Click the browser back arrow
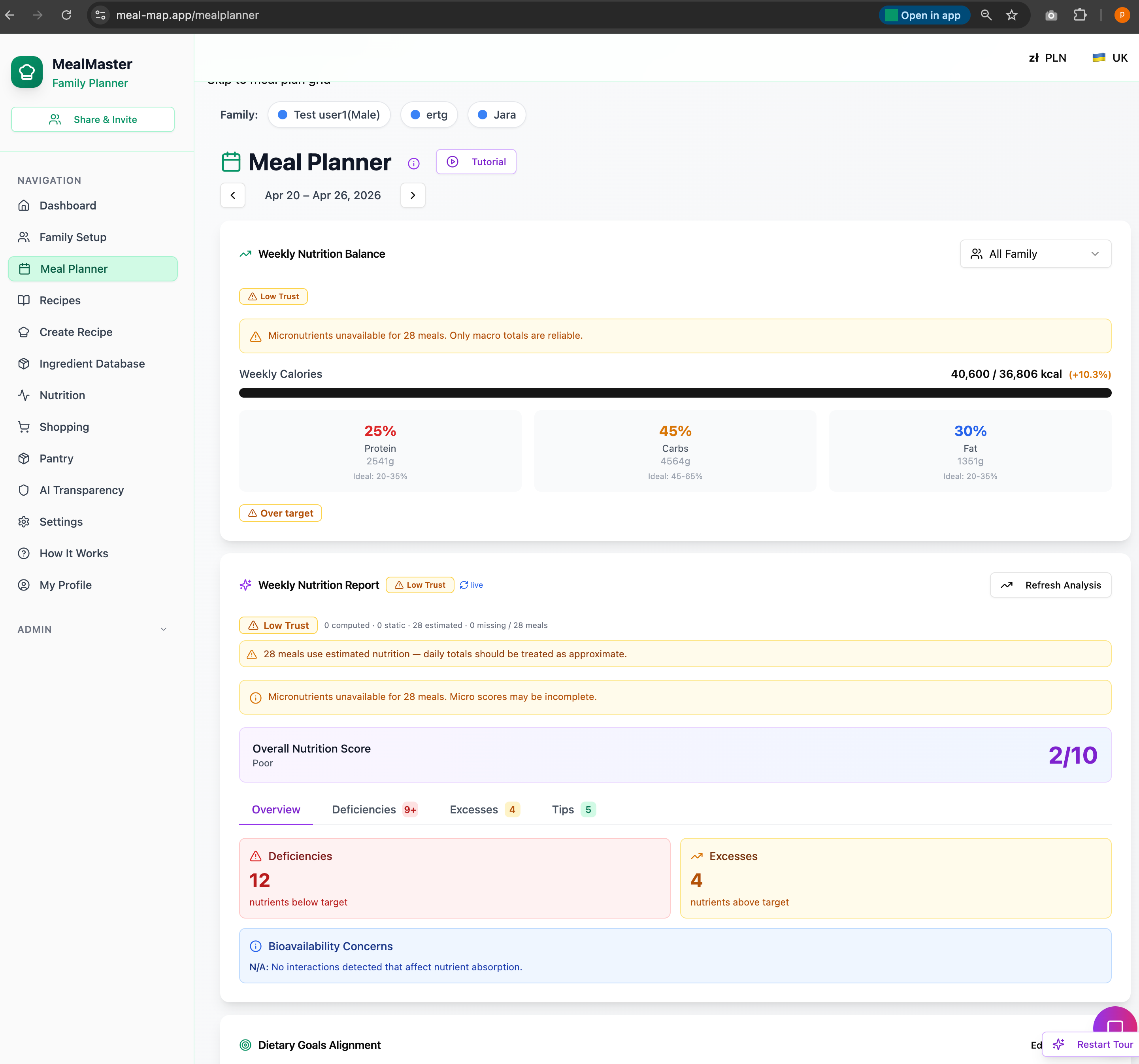Viewport: 1139px width, 1064px height. pyautogui.click(x=10, y=15)
